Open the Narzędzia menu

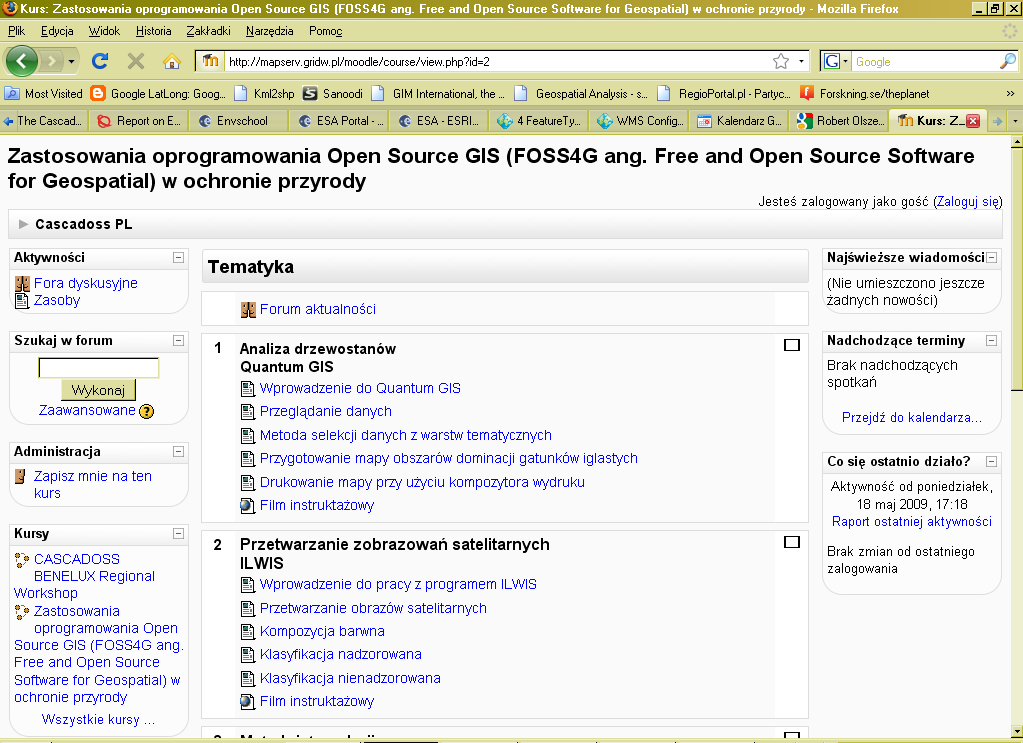[269, 31]
